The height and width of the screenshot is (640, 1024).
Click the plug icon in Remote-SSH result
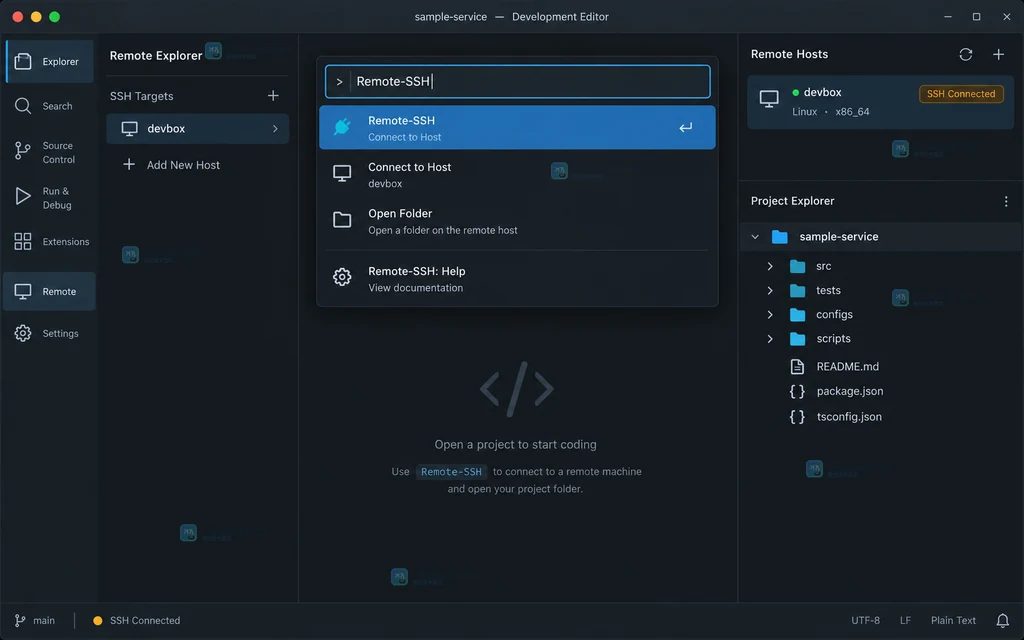coord(342,127)
